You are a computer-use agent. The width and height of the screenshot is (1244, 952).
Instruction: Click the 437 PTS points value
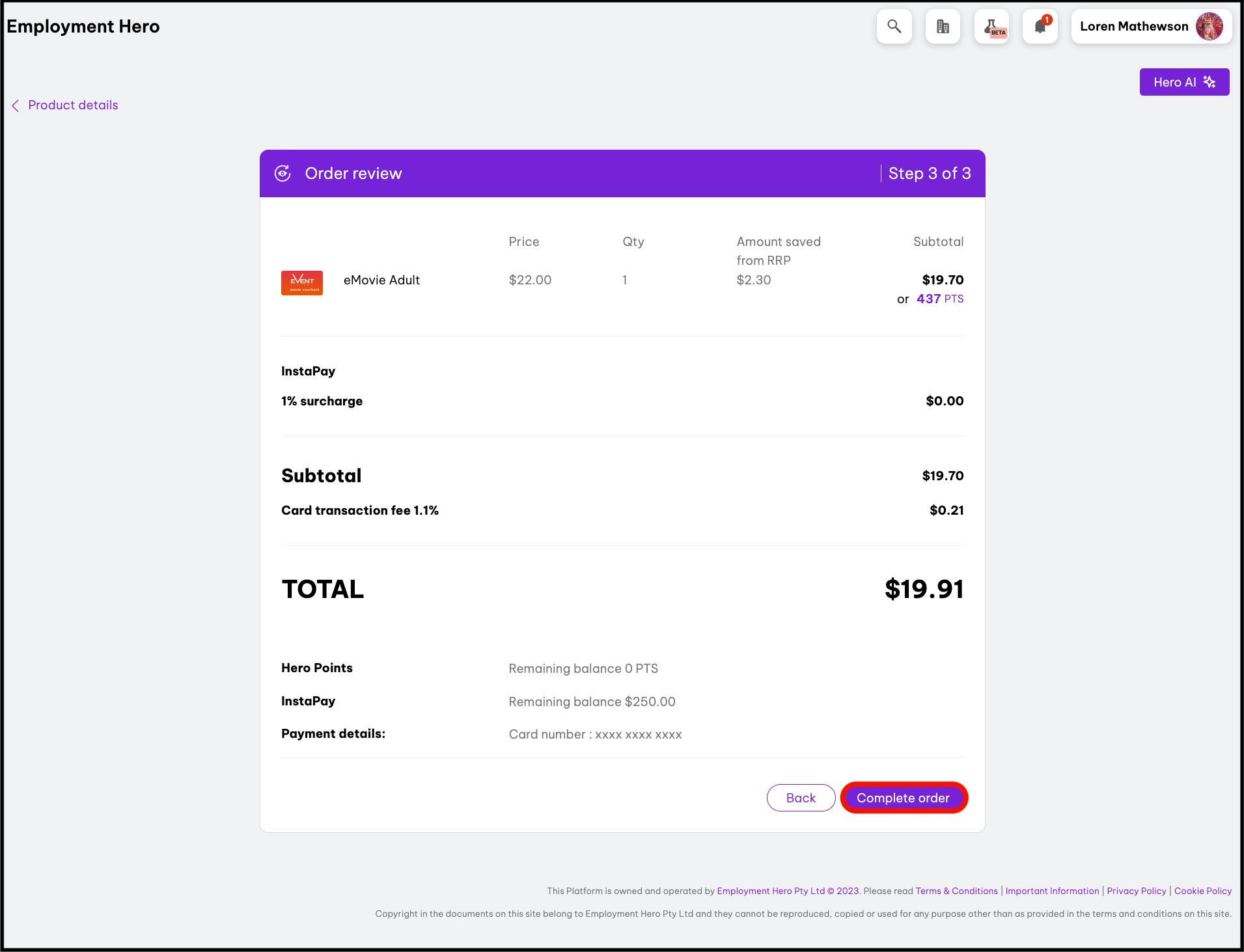[940, 299]
